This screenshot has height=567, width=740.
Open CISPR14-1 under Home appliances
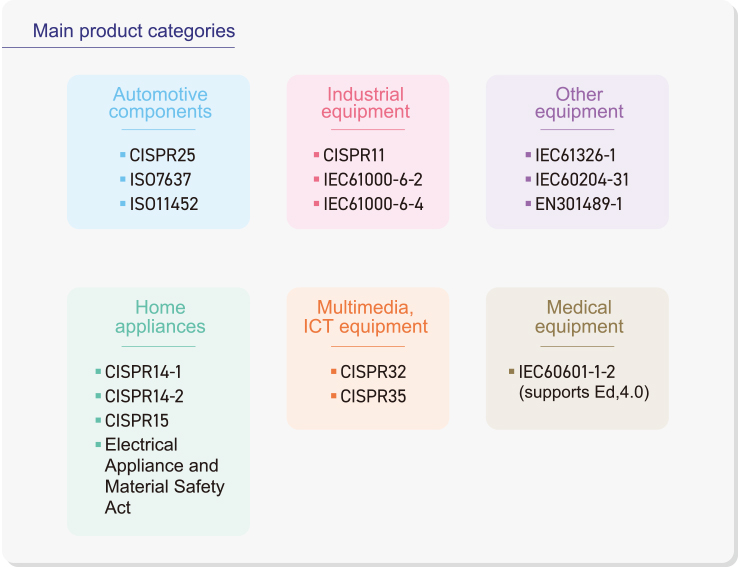[x=143, y=372]
